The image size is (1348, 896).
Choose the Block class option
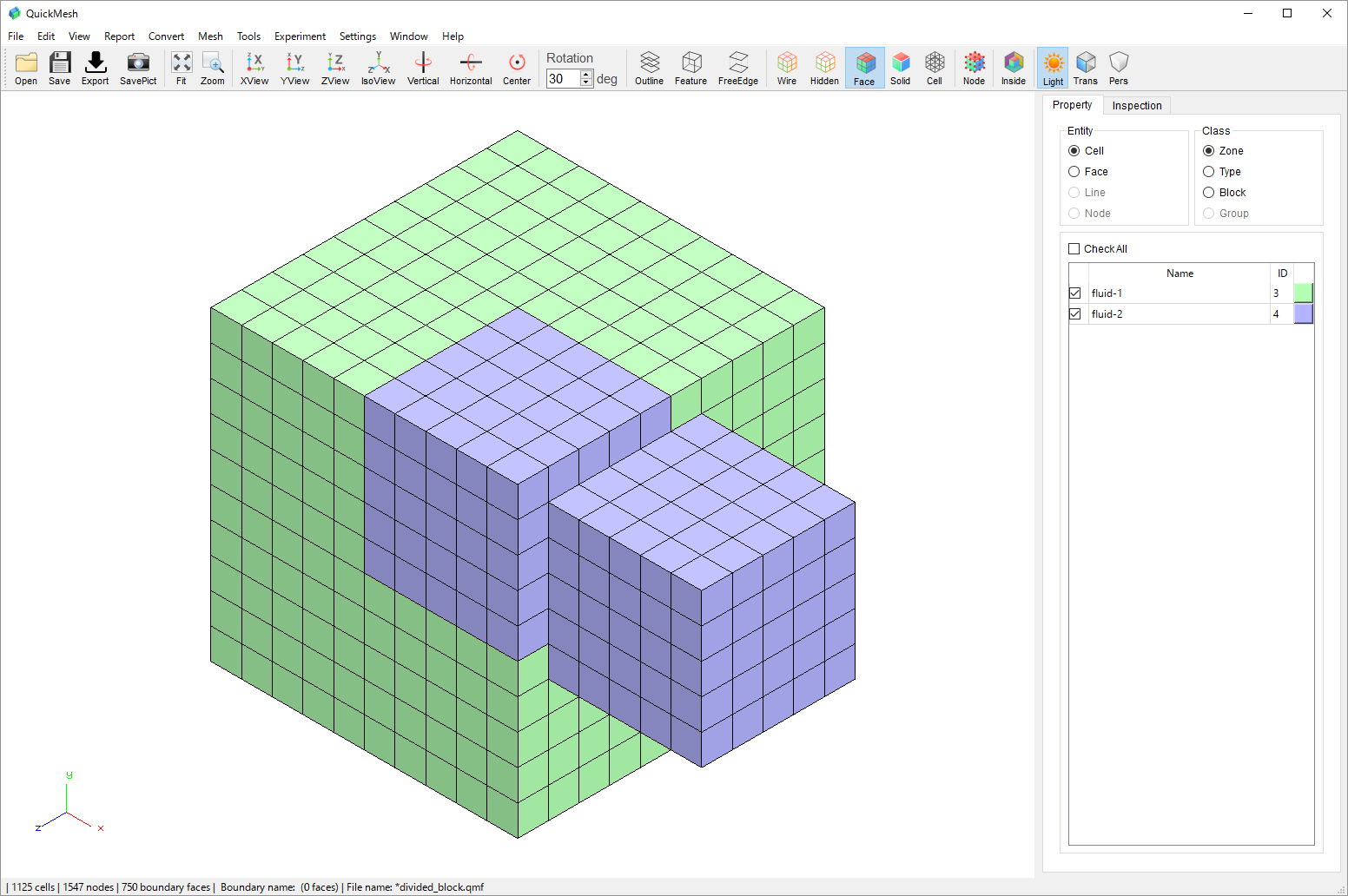[1209, 193]
